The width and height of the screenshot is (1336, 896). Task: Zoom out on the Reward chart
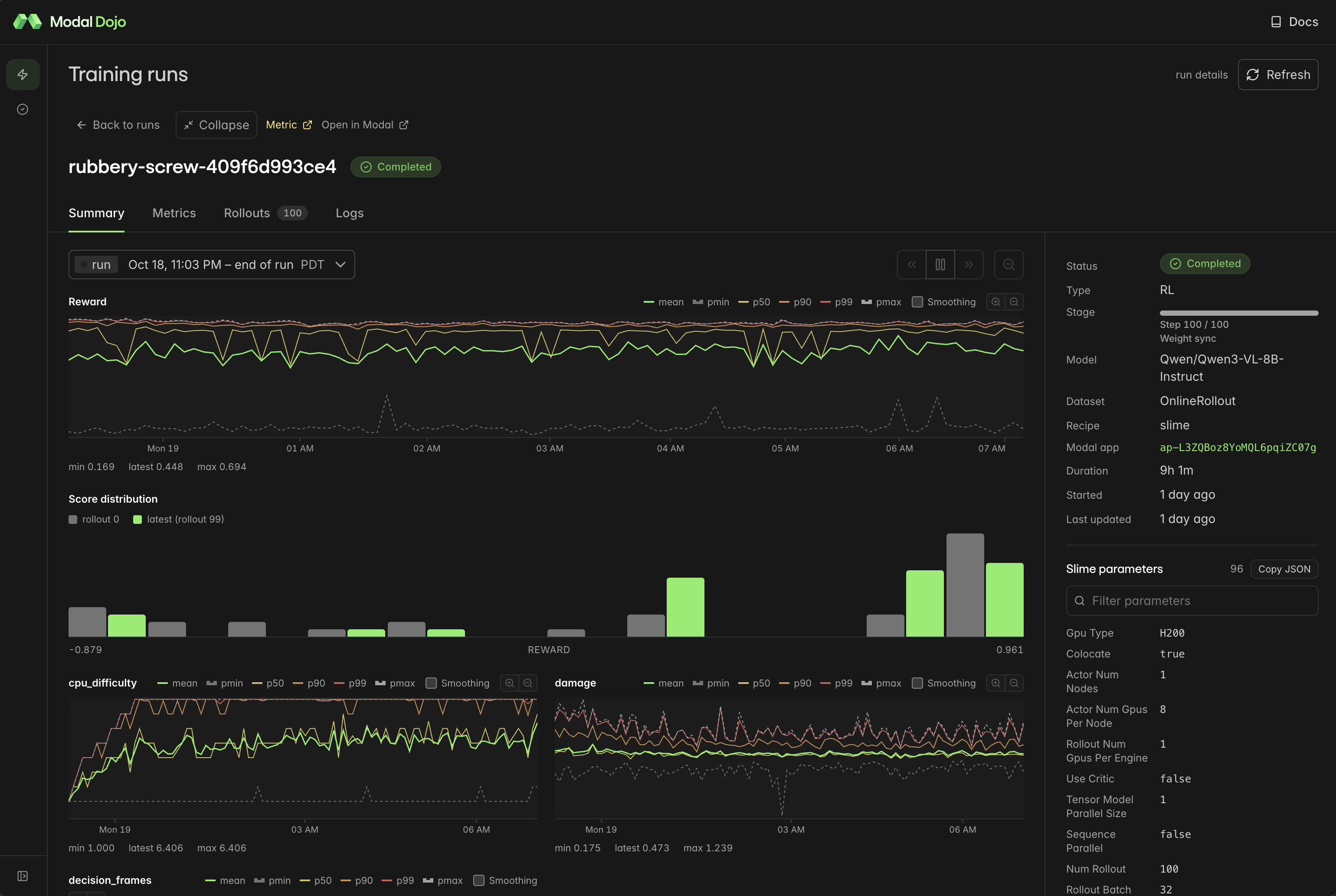point(1014,302)
